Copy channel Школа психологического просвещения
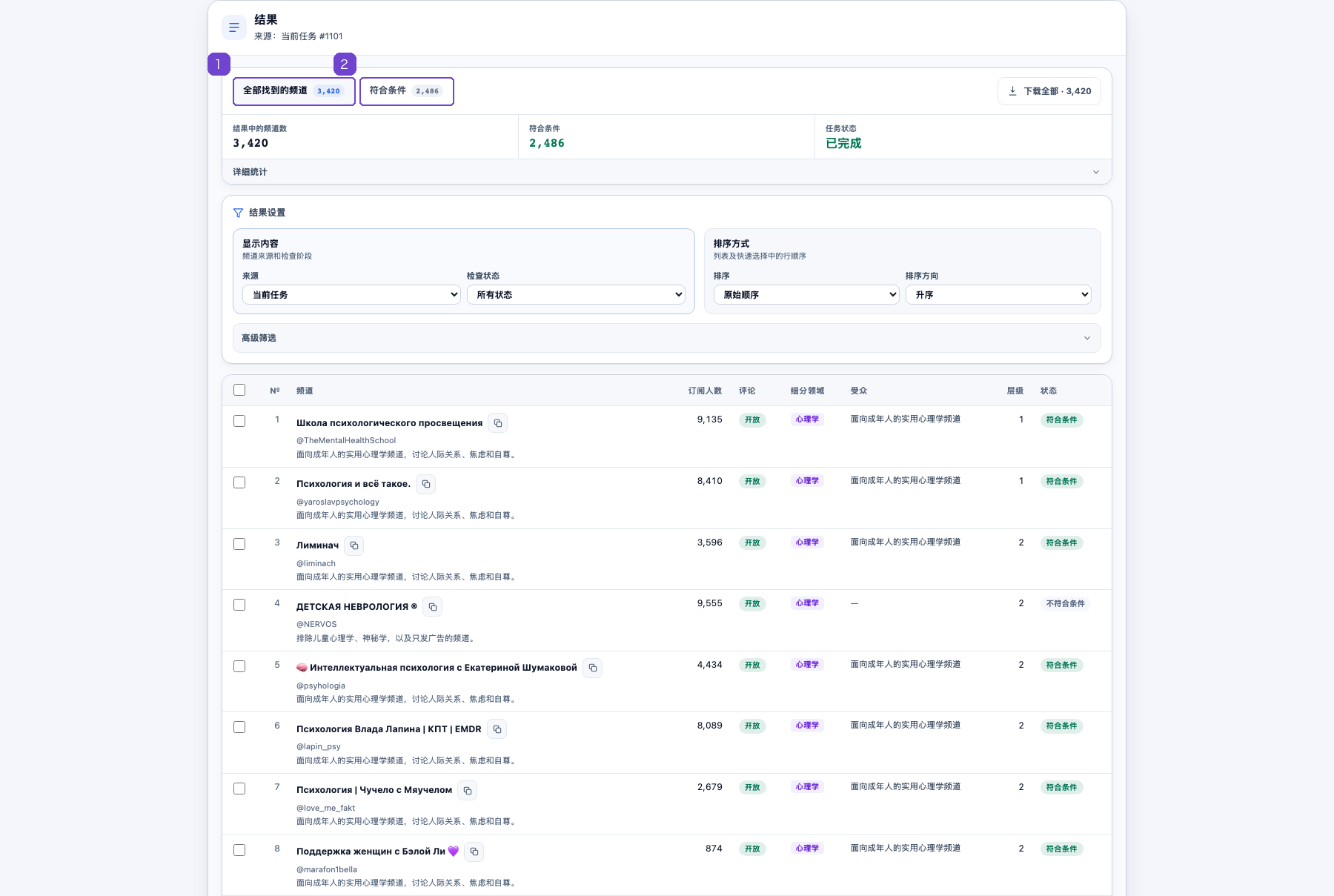The width and height of the screenshot is (1334, 896). coord(498,423)
